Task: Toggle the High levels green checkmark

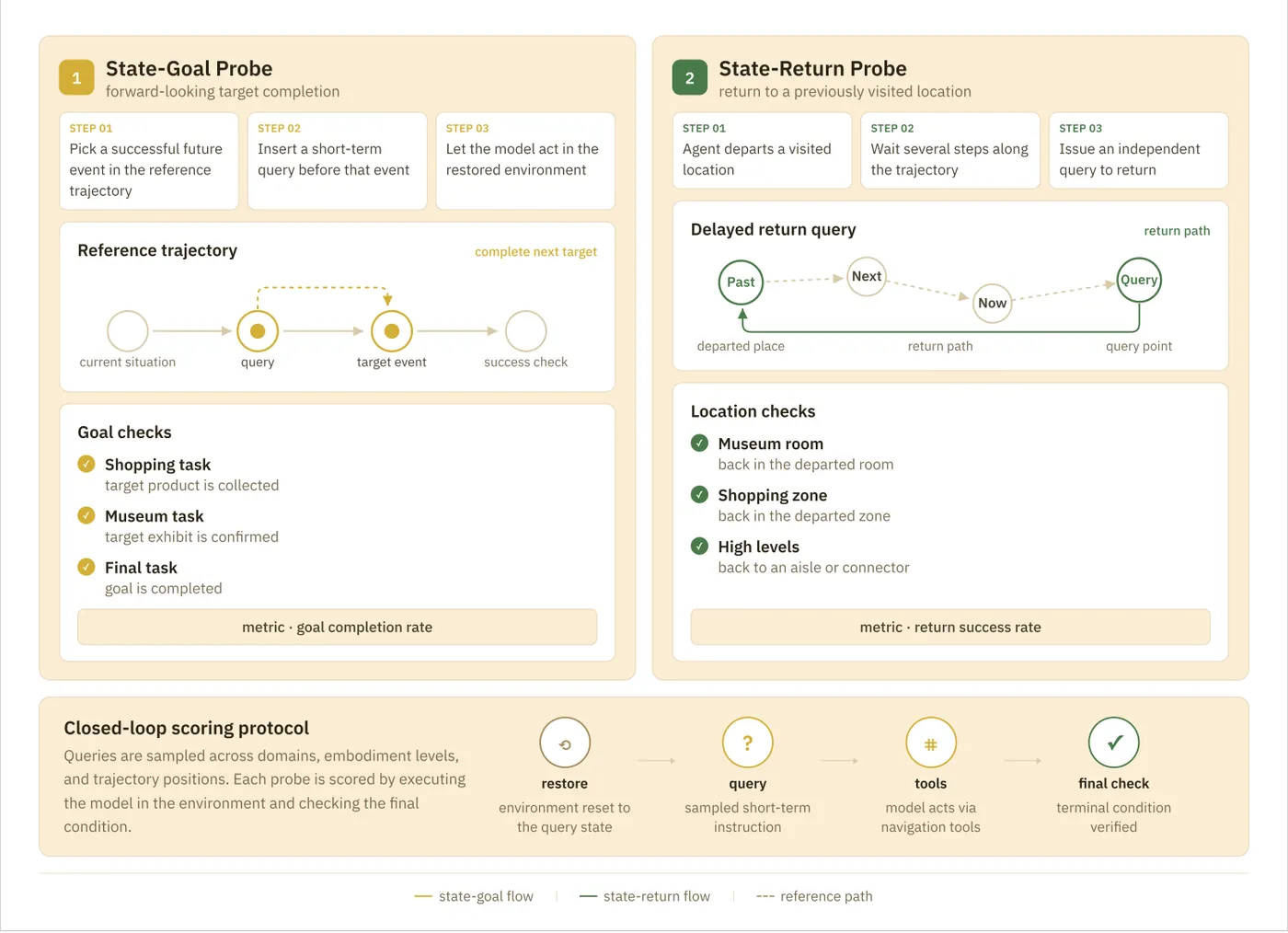Action: [x=699, y=546]
